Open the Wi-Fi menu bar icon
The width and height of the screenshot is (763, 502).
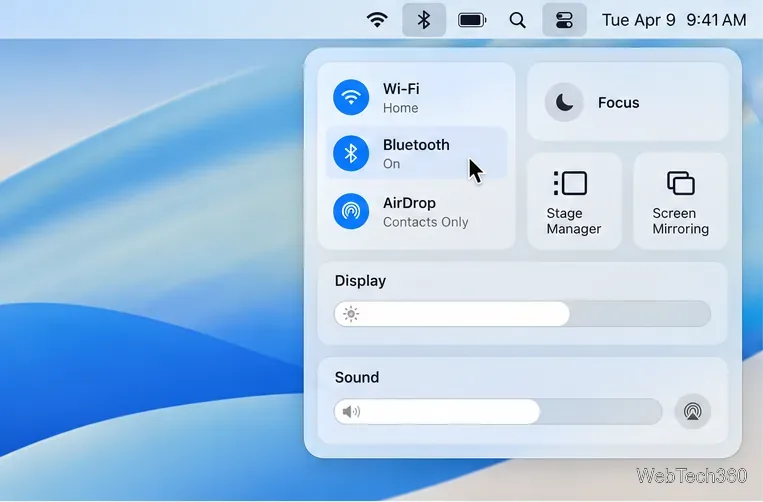tap(377, 20)
